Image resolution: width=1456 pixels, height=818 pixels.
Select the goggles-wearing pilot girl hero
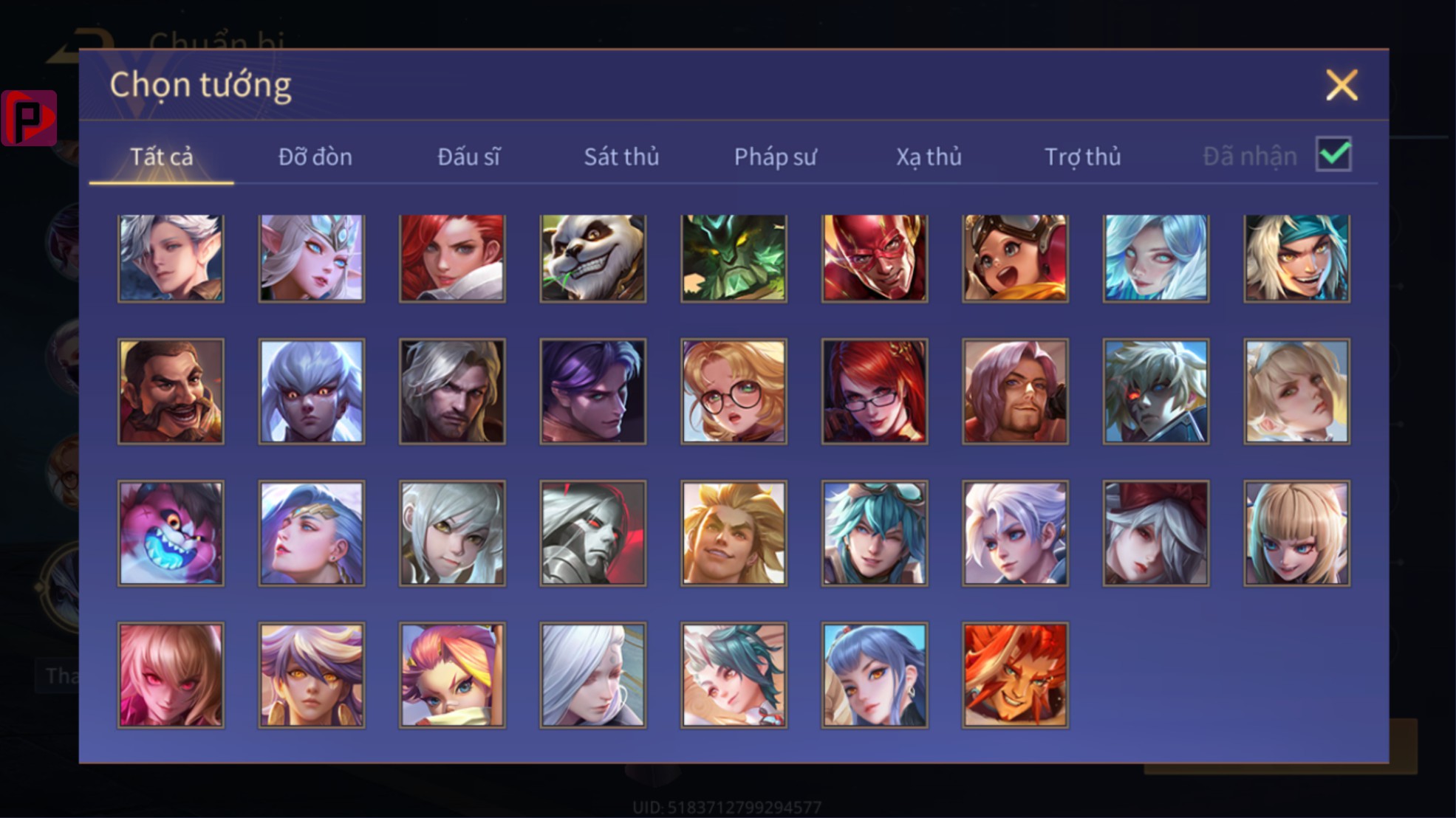(1015, 258)
